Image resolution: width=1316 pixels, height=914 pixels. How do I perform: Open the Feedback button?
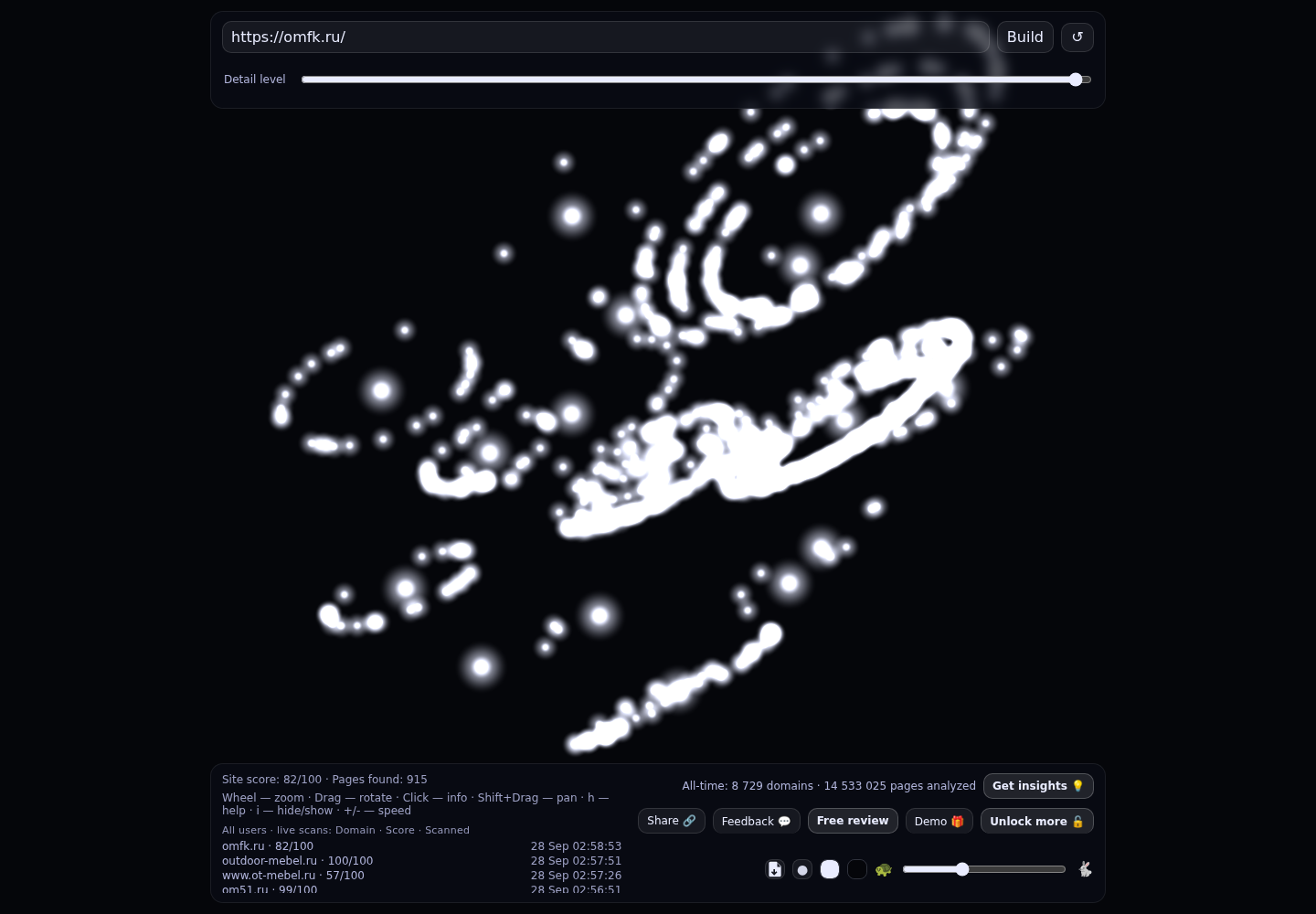757,821
